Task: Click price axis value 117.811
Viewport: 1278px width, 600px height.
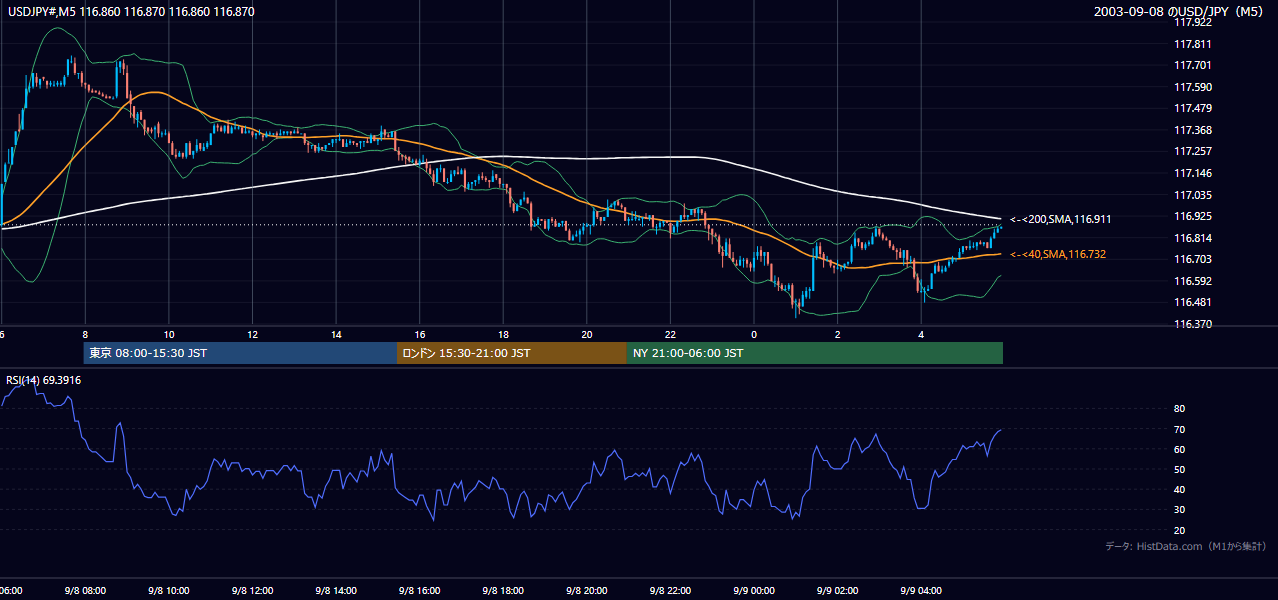Action: tap(1193, 44)
